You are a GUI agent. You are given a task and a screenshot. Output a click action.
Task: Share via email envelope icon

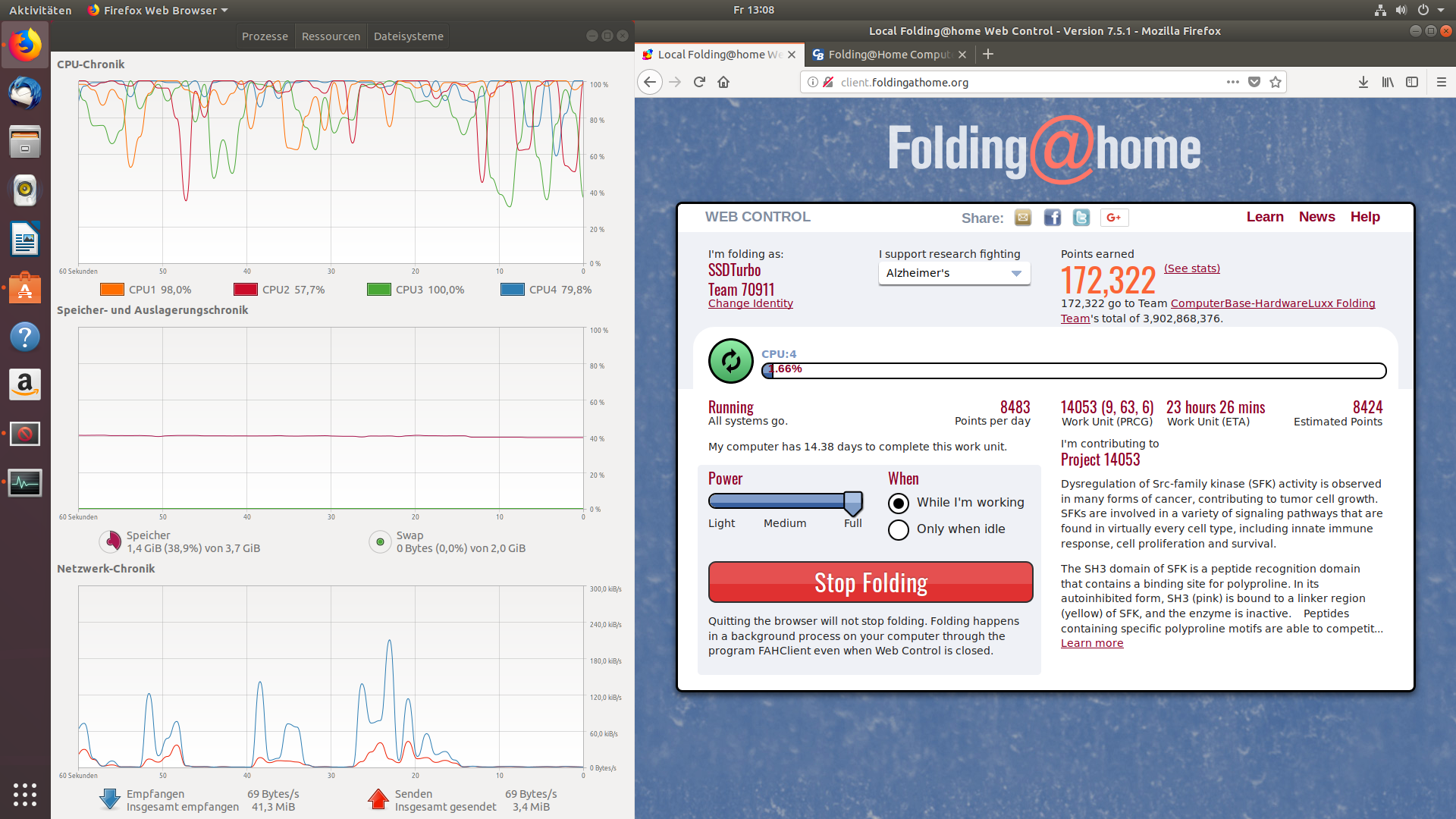pos(1023,218)
